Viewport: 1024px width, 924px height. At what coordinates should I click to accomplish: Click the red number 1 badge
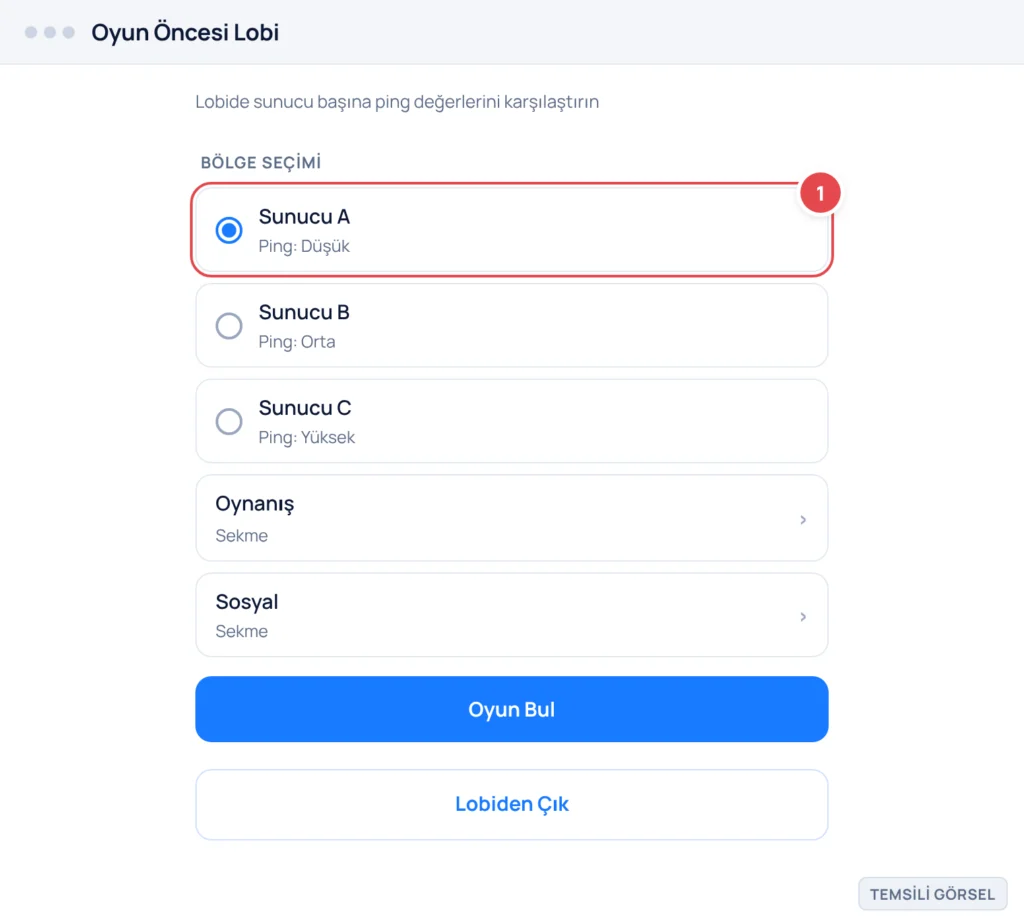point(820,193)
